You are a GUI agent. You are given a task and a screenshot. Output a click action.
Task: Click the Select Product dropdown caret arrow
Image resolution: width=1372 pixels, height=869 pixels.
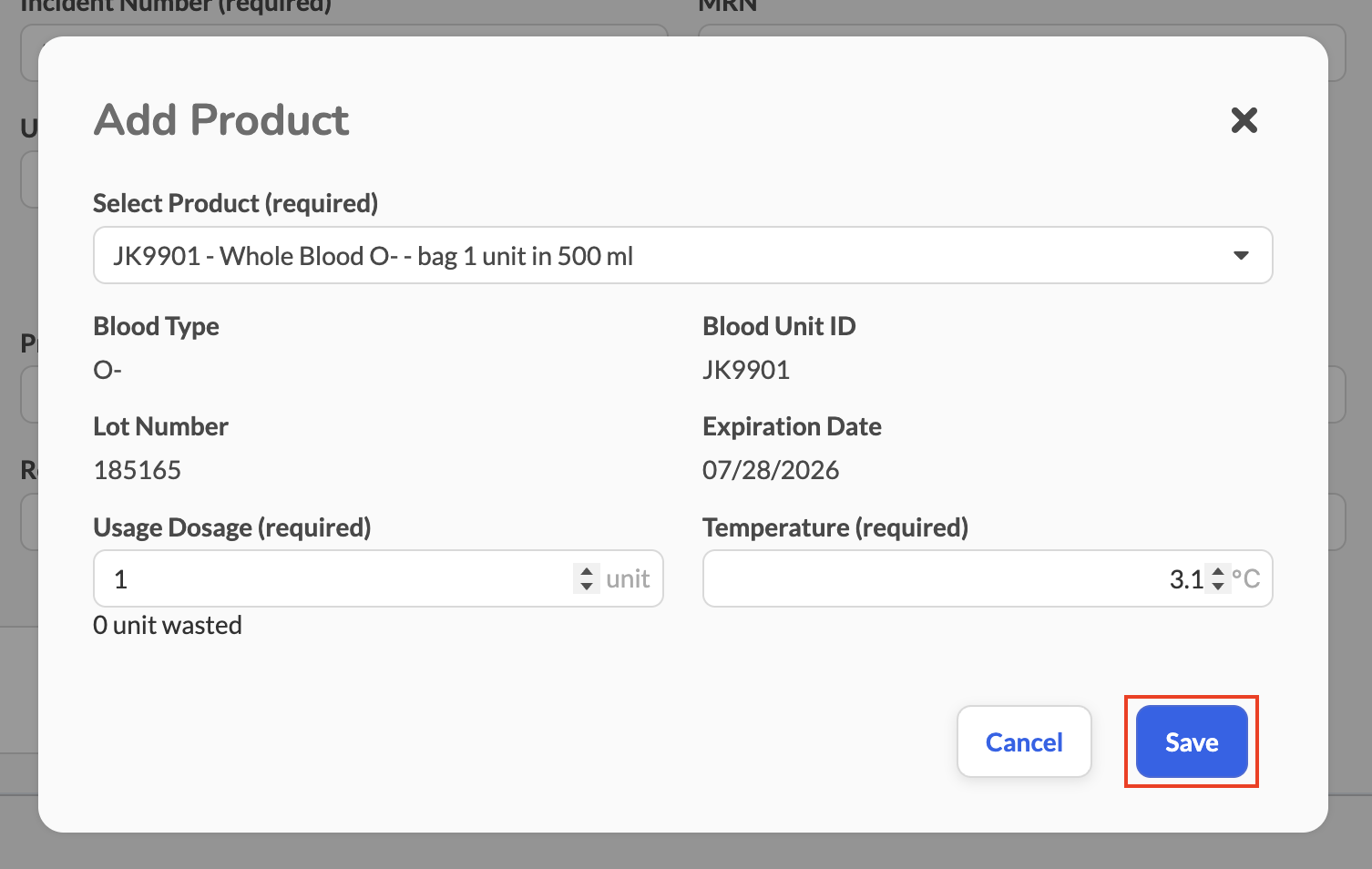click(x=1240, y=255)
